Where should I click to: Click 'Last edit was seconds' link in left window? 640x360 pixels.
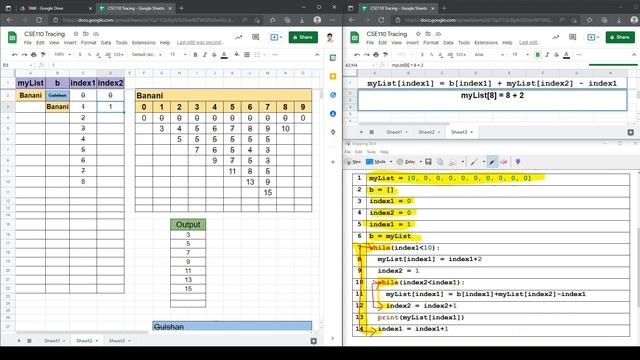(200, 42)
